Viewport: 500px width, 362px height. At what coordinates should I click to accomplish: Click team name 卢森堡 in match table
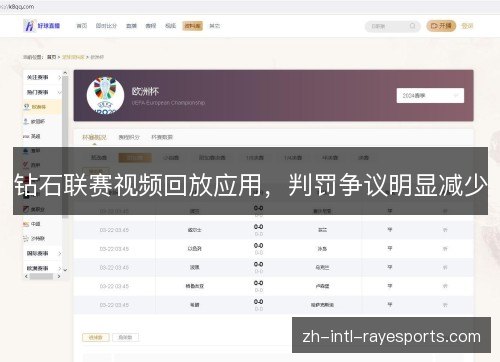point(322,286)
